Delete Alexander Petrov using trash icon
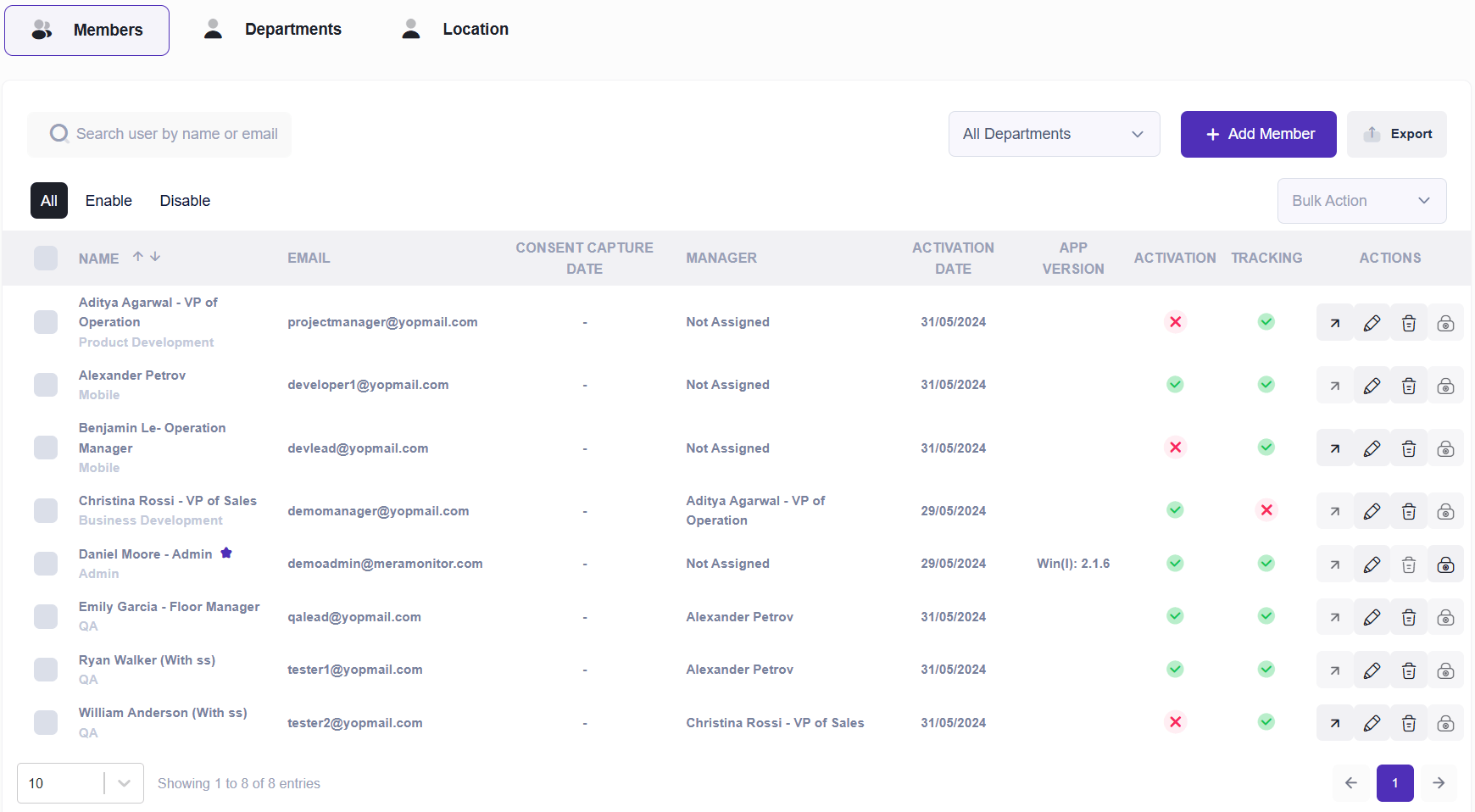The height and width of the screenshot is (812, 1475). point(1409,386)
